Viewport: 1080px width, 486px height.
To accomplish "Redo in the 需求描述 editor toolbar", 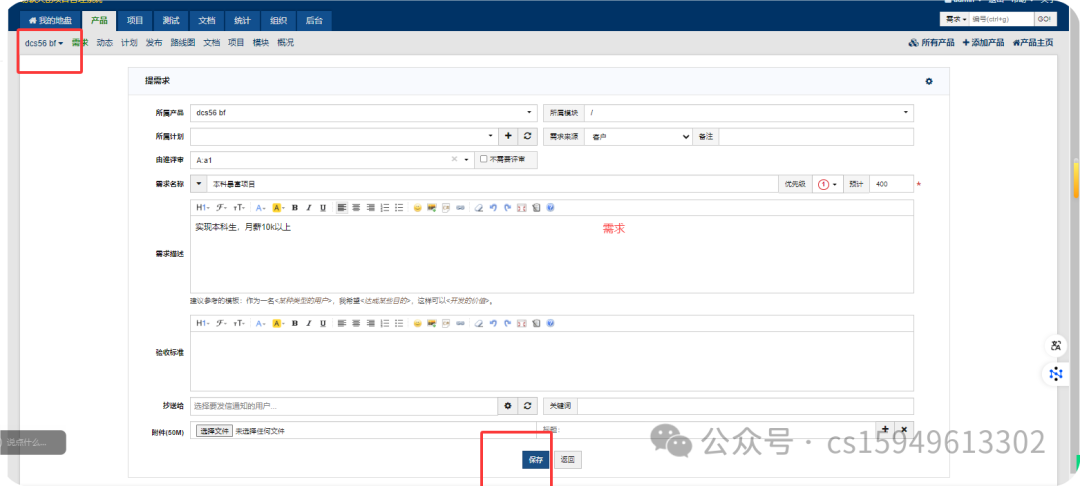I will pos(508,207).
